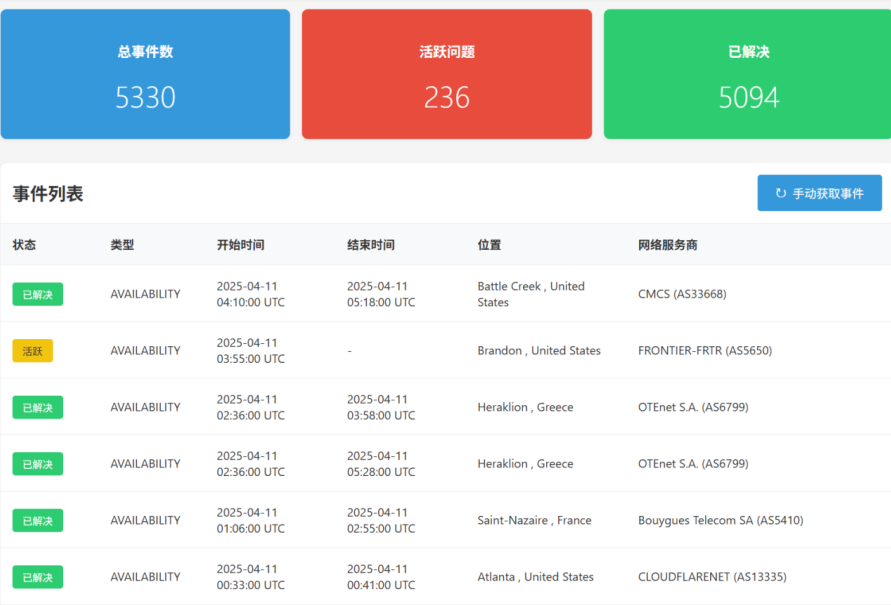Select the CLOUDFLARENET (AS13335) provider
Screen dimensions: 891x605
pyautogui.click(x=711, y=577)
